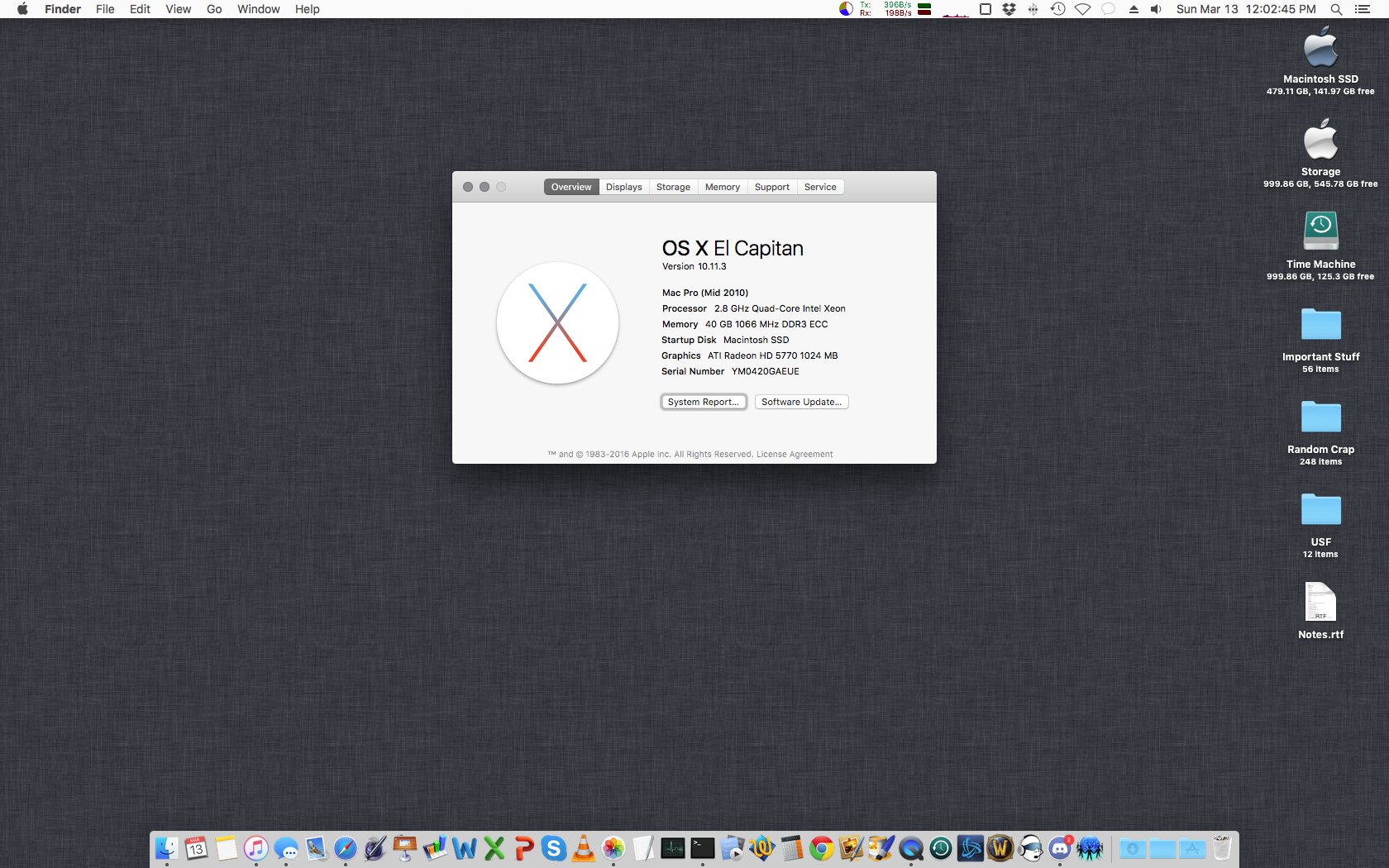Screen dimensions: 1389x868
Task: Select Time Machine drive on desktop
Action: pos(1321,246)
